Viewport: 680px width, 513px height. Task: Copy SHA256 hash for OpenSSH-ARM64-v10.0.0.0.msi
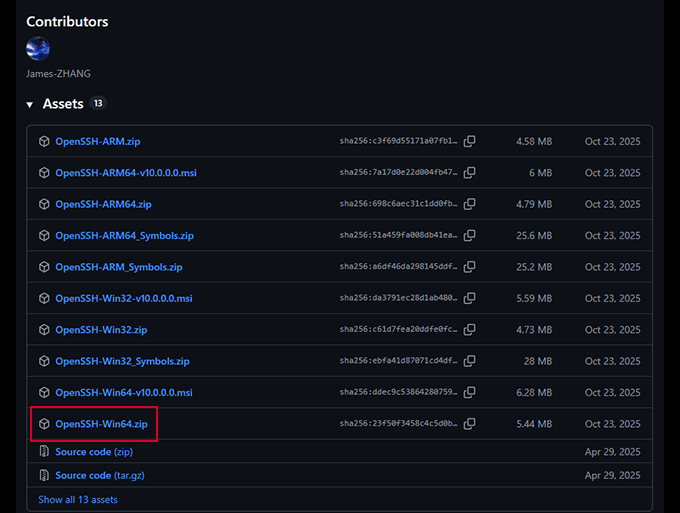469,173
